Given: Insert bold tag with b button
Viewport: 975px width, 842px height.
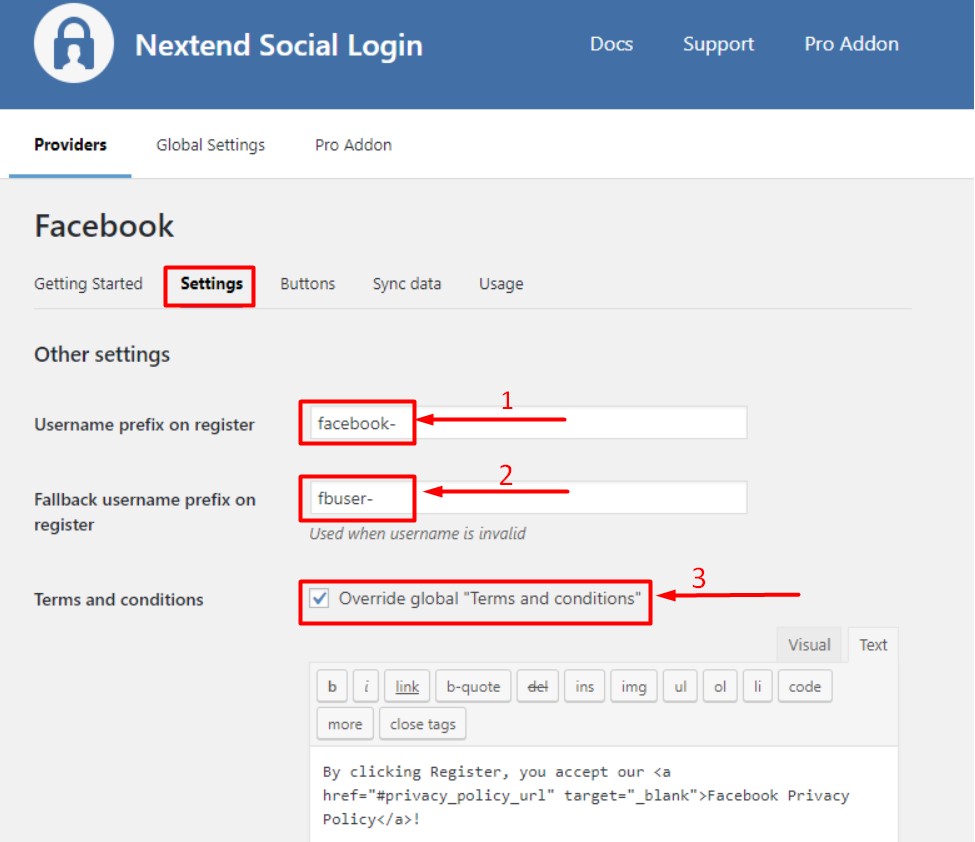Looking at the screenshot, I should tap(332, 687).
